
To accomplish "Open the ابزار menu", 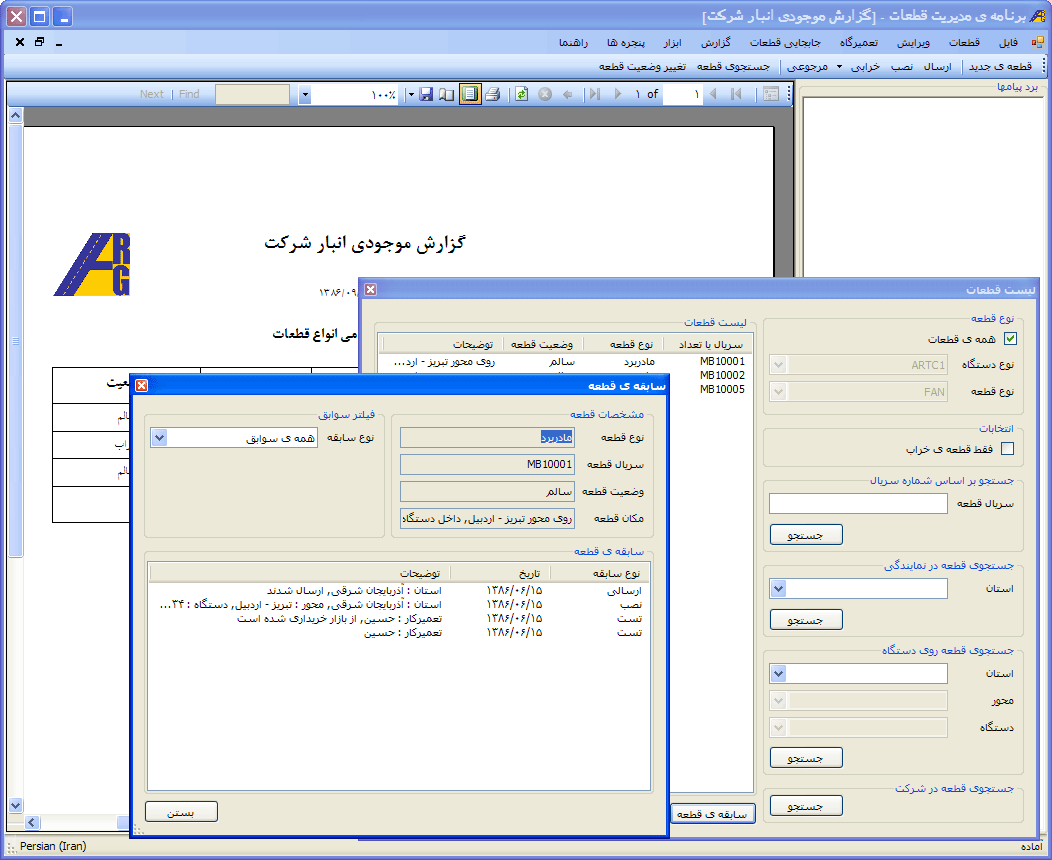I will point(672,42).
